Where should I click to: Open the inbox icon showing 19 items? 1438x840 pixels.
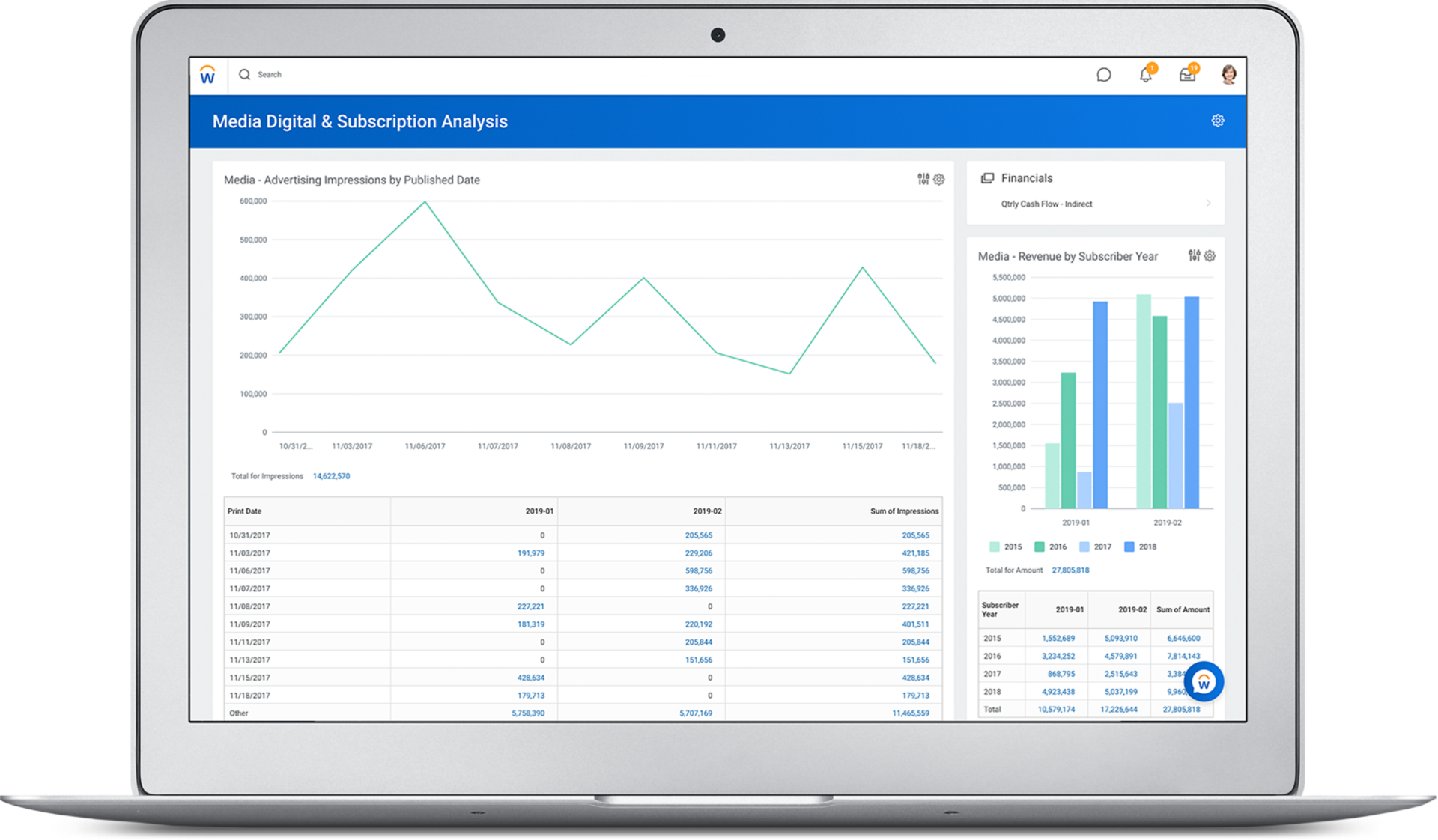[x=1187, y=74]
